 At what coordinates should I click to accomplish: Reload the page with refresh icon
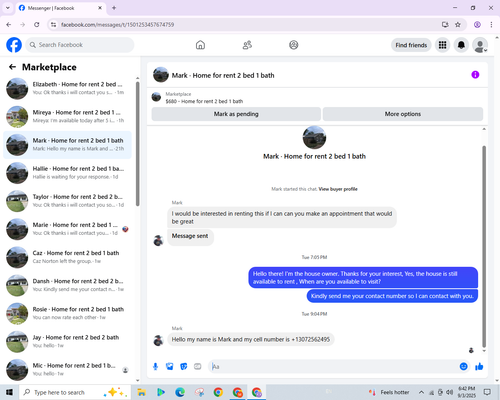coord(37,25)
